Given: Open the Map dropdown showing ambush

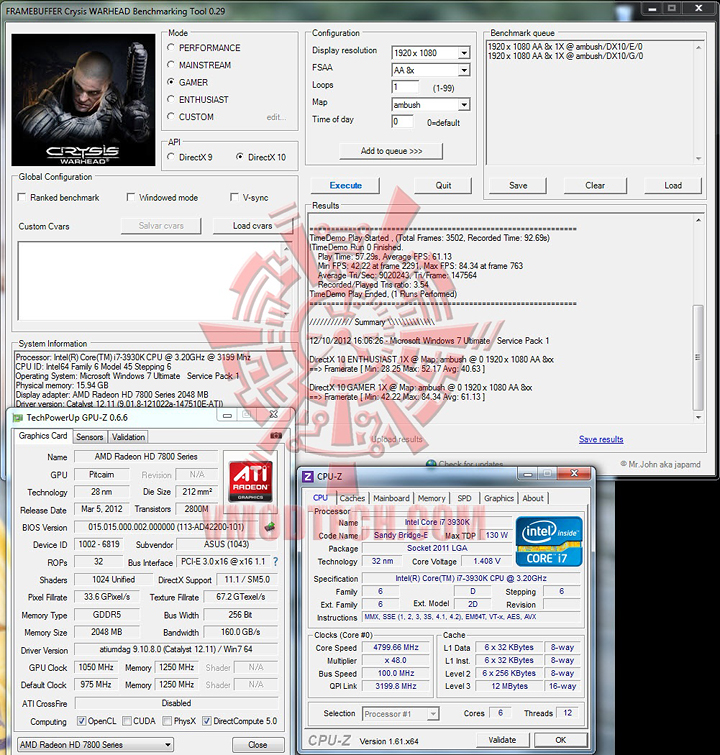Looking at the screenshot, I should point(463,104).
